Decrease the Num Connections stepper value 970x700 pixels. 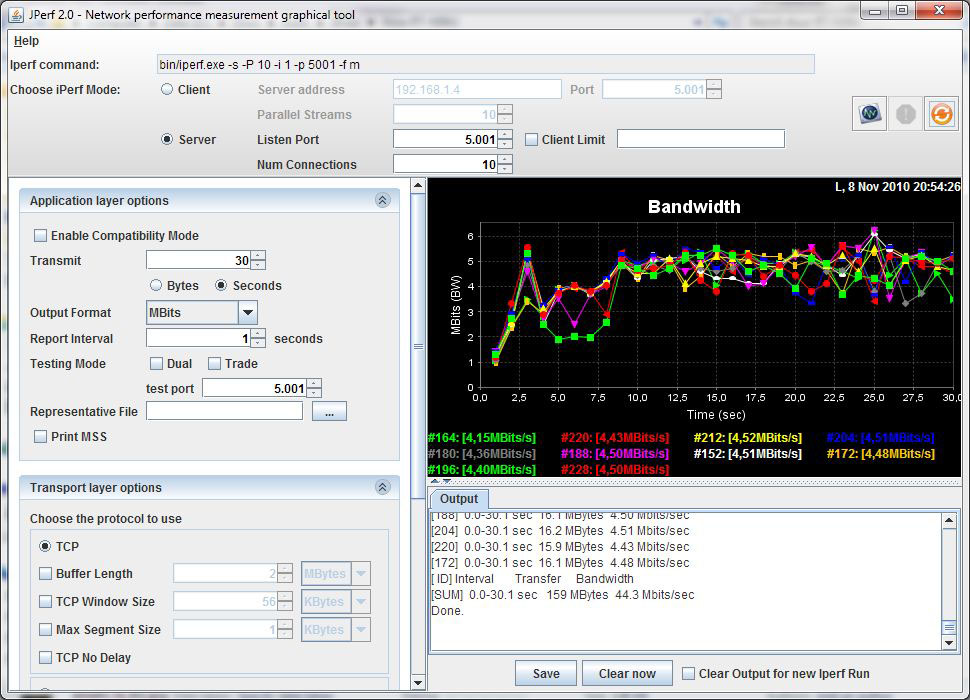coord(505,169)
